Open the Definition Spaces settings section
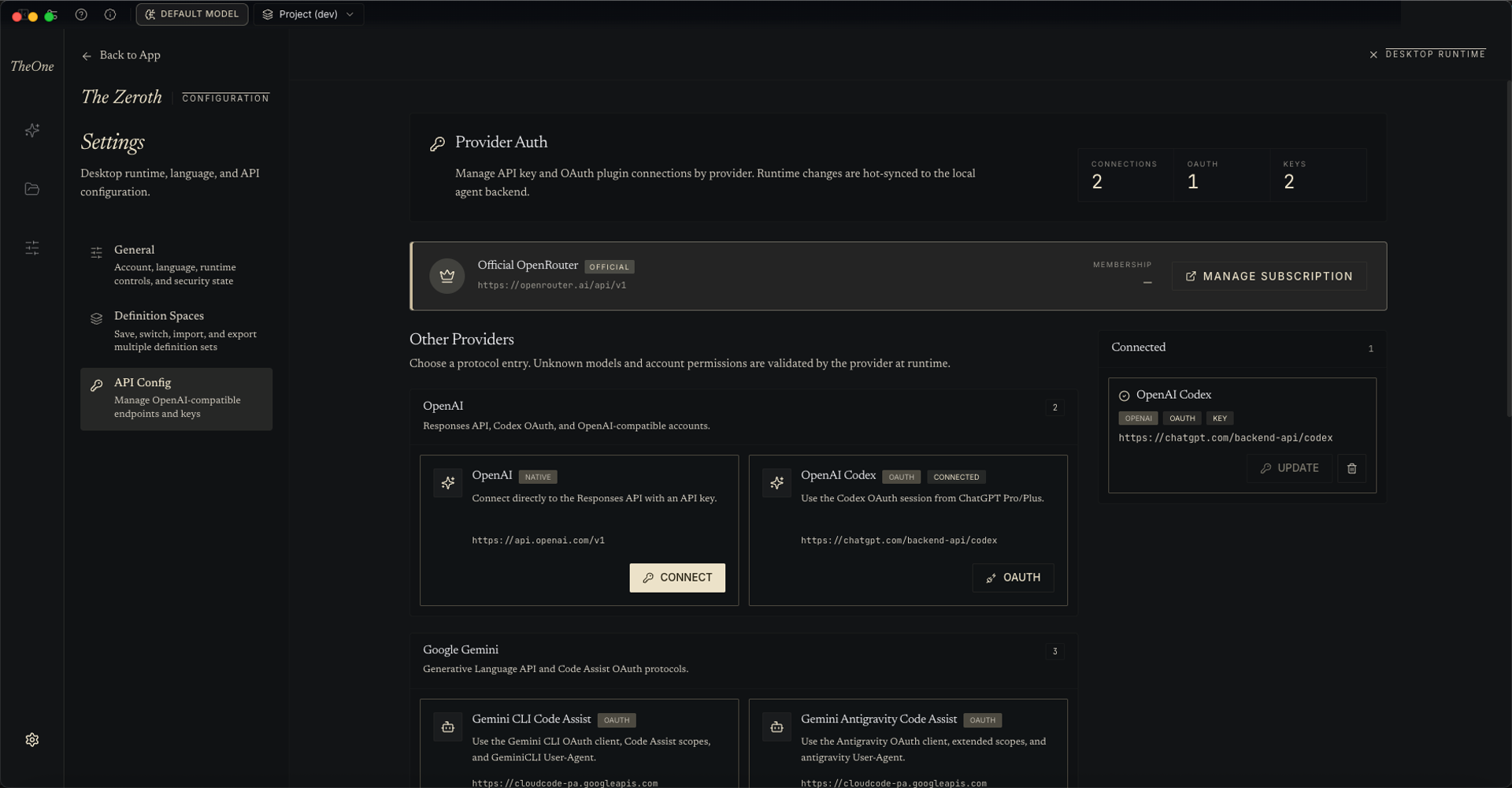 [176, 331]
